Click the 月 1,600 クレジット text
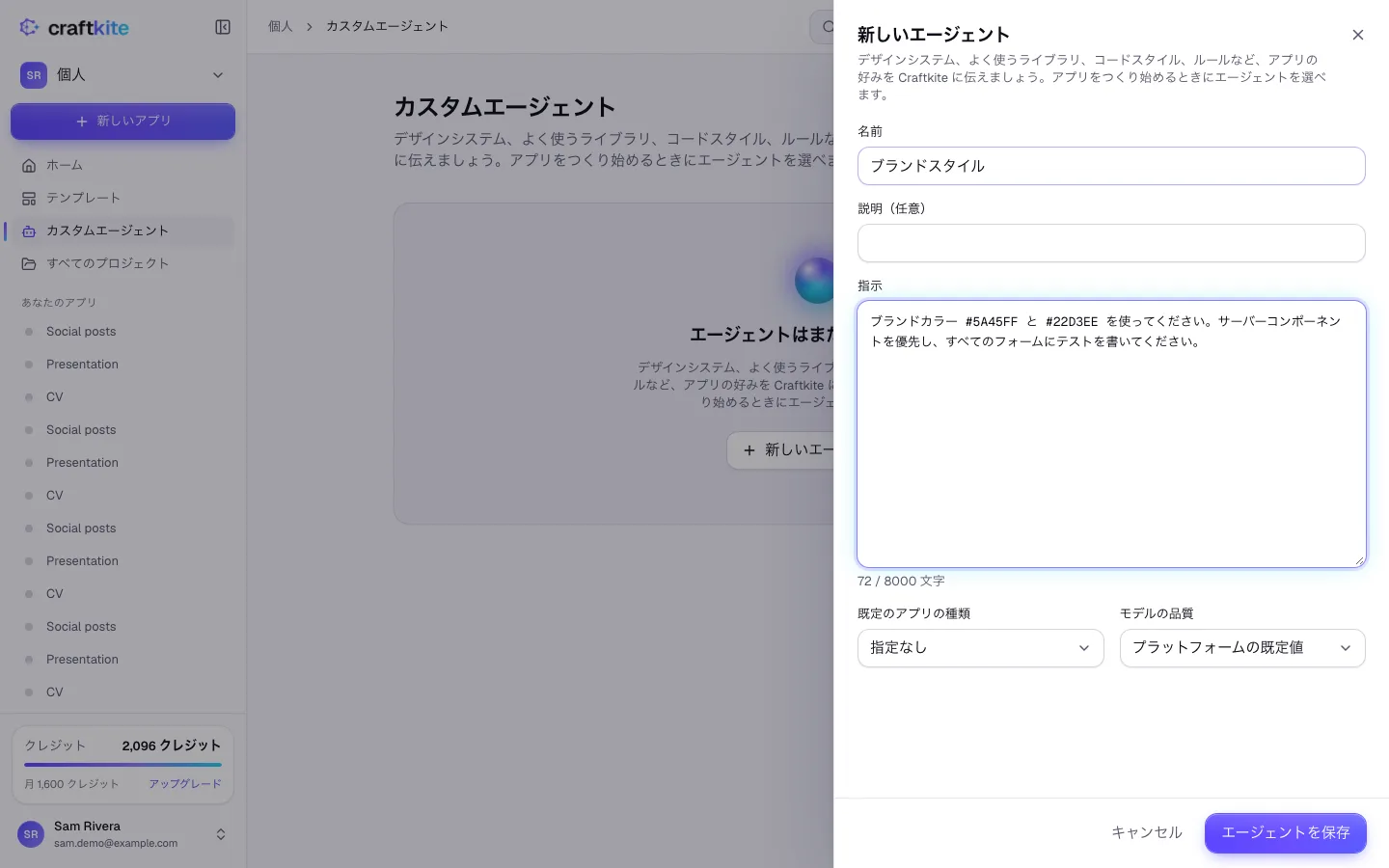Viewport: 1389px width, 868px height. pyautogui.click(x=71, y=784)
